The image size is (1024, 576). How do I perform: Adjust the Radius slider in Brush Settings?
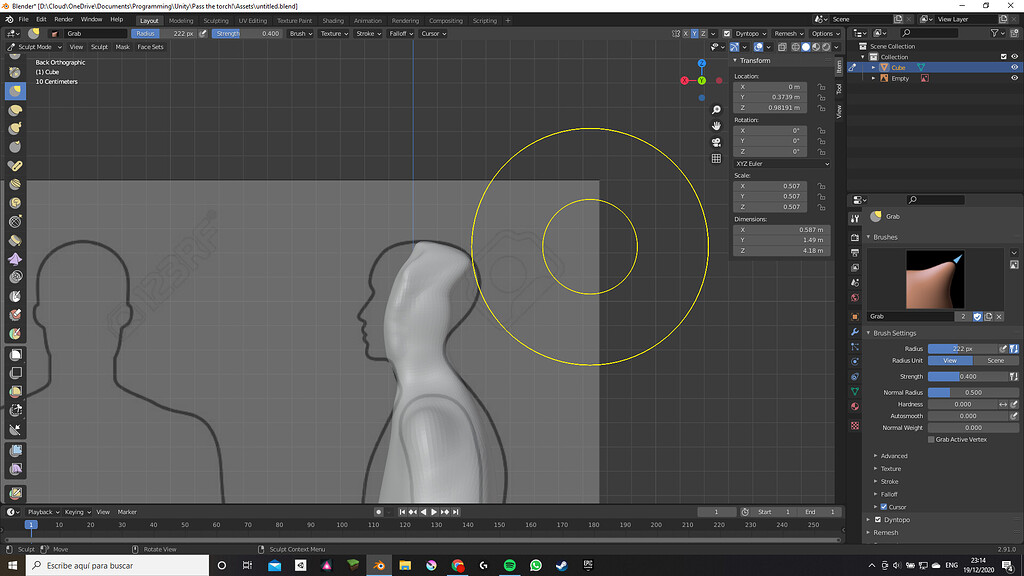[963, 349]
